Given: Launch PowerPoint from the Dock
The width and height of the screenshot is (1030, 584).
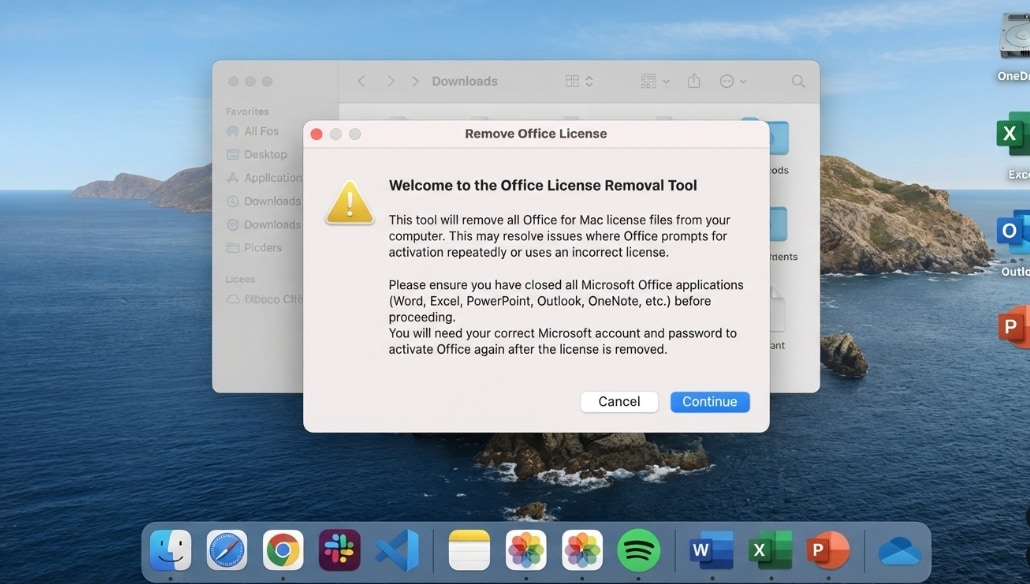Looking at the screenshot, I should (x=828, y=550).
